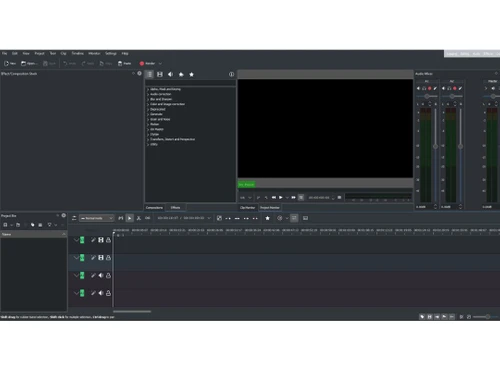
Task: Create a folder in Project Bin toolbar
Action: point(18,225)
